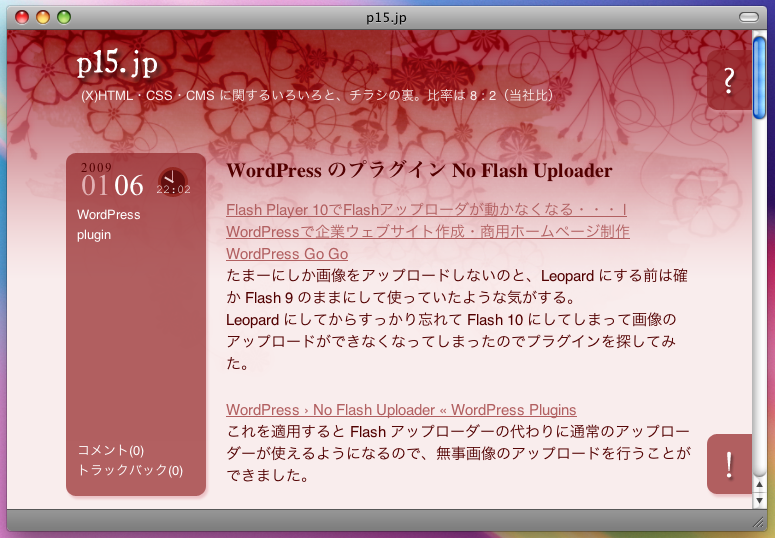This screenshot has width=775, height=538.
Task: Click the article title No Flash Uploader
Action: tap(419, 171)
